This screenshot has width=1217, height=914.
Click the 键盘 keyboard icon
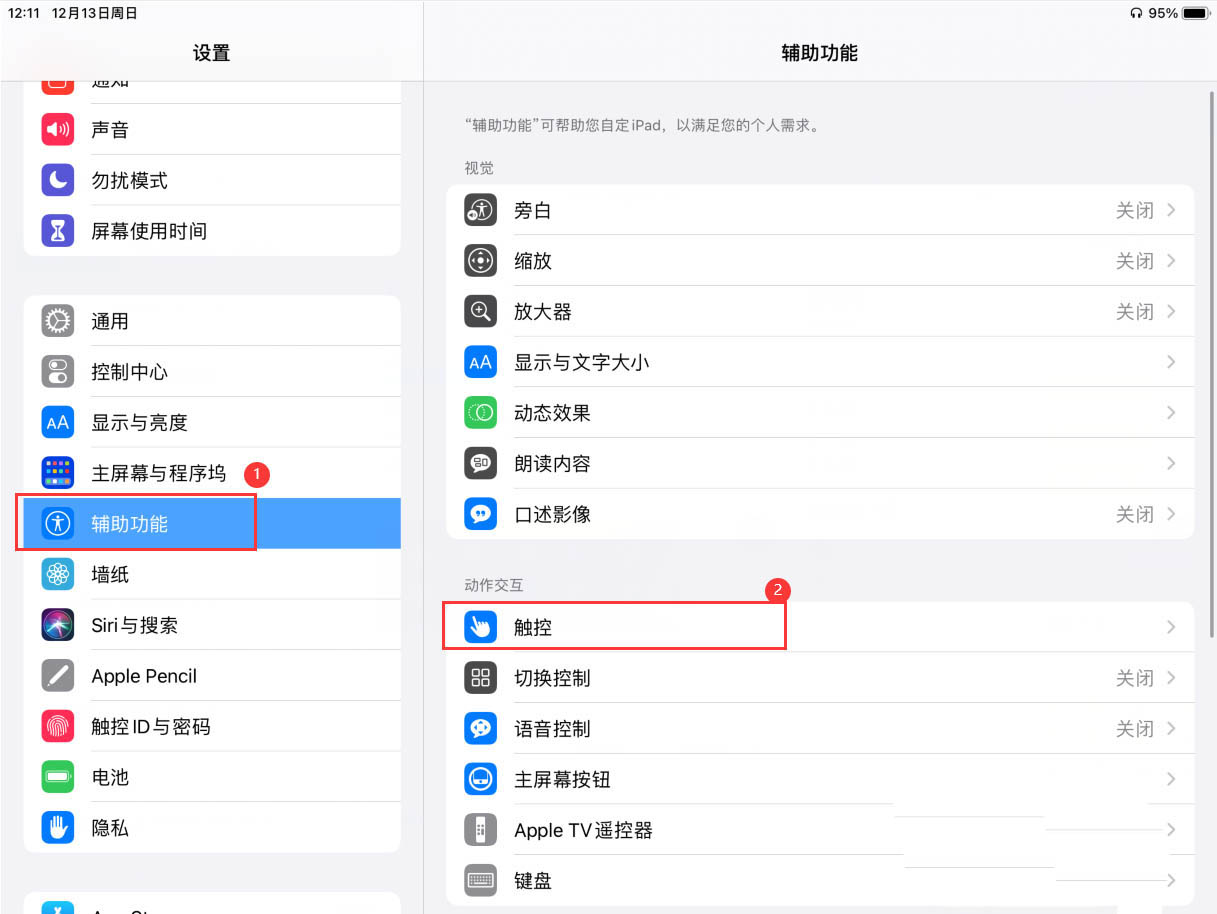click(480, 880)
